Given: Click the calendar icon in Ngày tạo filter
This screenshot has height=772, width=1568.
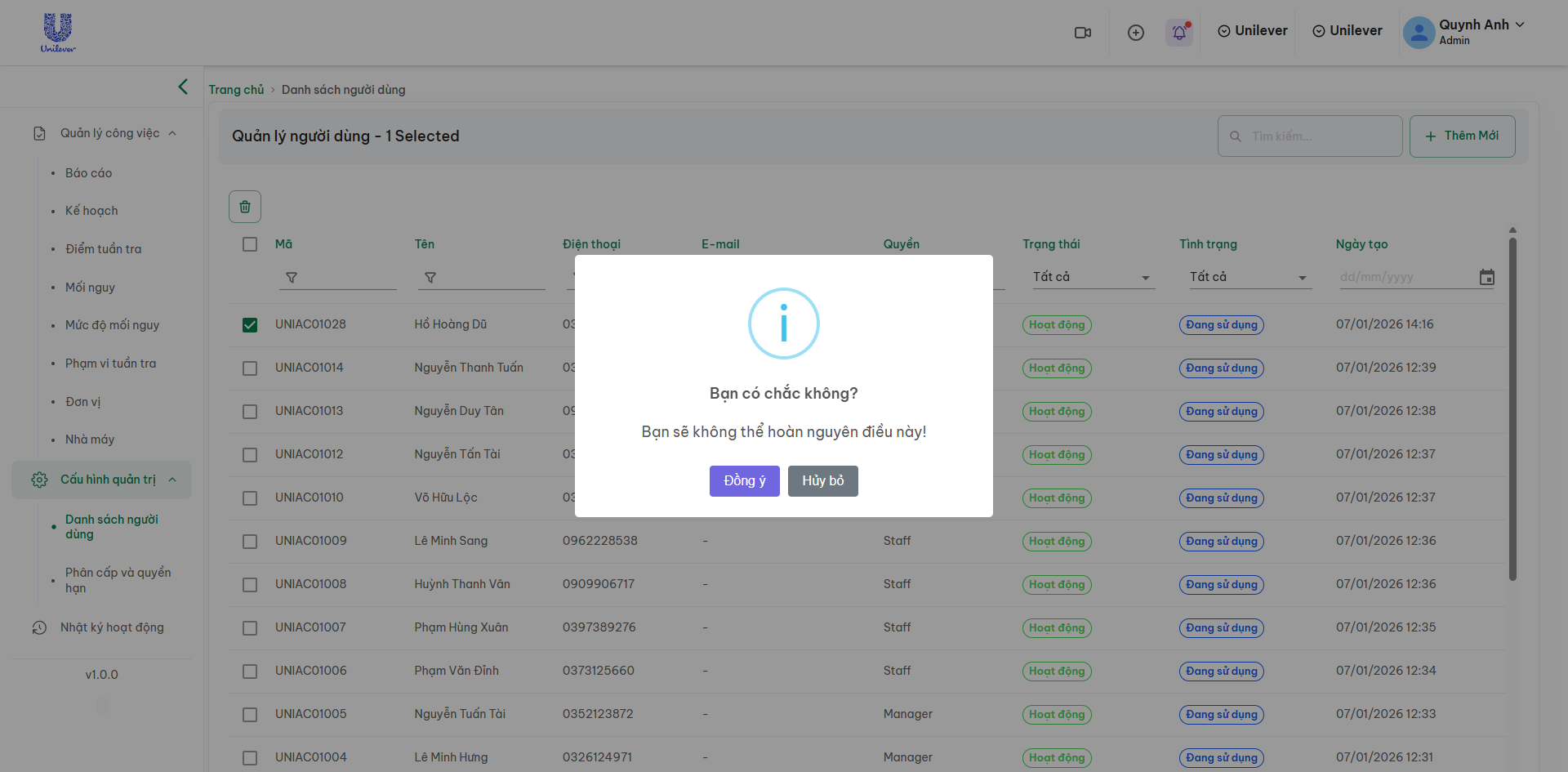Looking at the screenshot, I should (x=1486, y=278).
